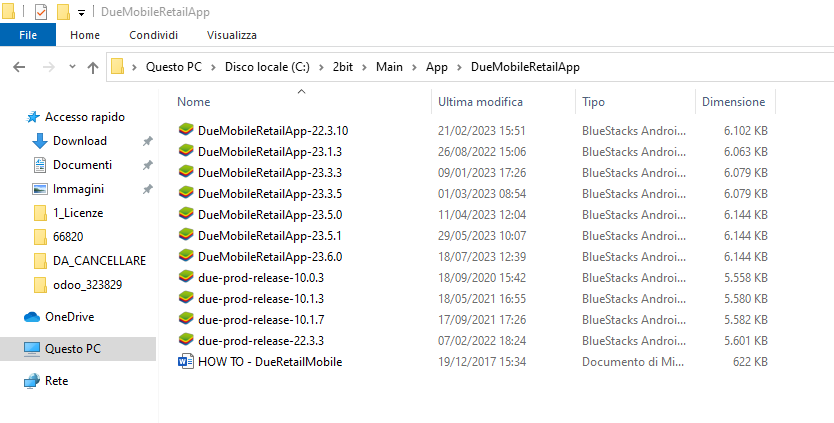Image resolution: width=834 pixels, height=423 pixels.
Task: Open the recent locations dropdown arrow
Action: click(73, 67)
